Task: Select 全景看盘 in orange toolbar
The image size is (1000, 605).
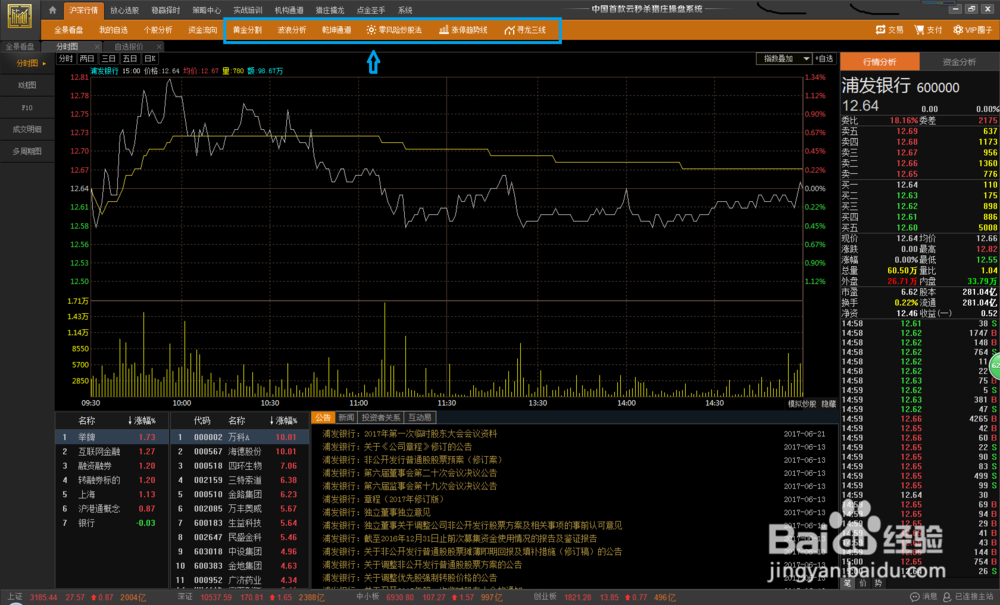Action: (68, 30)
